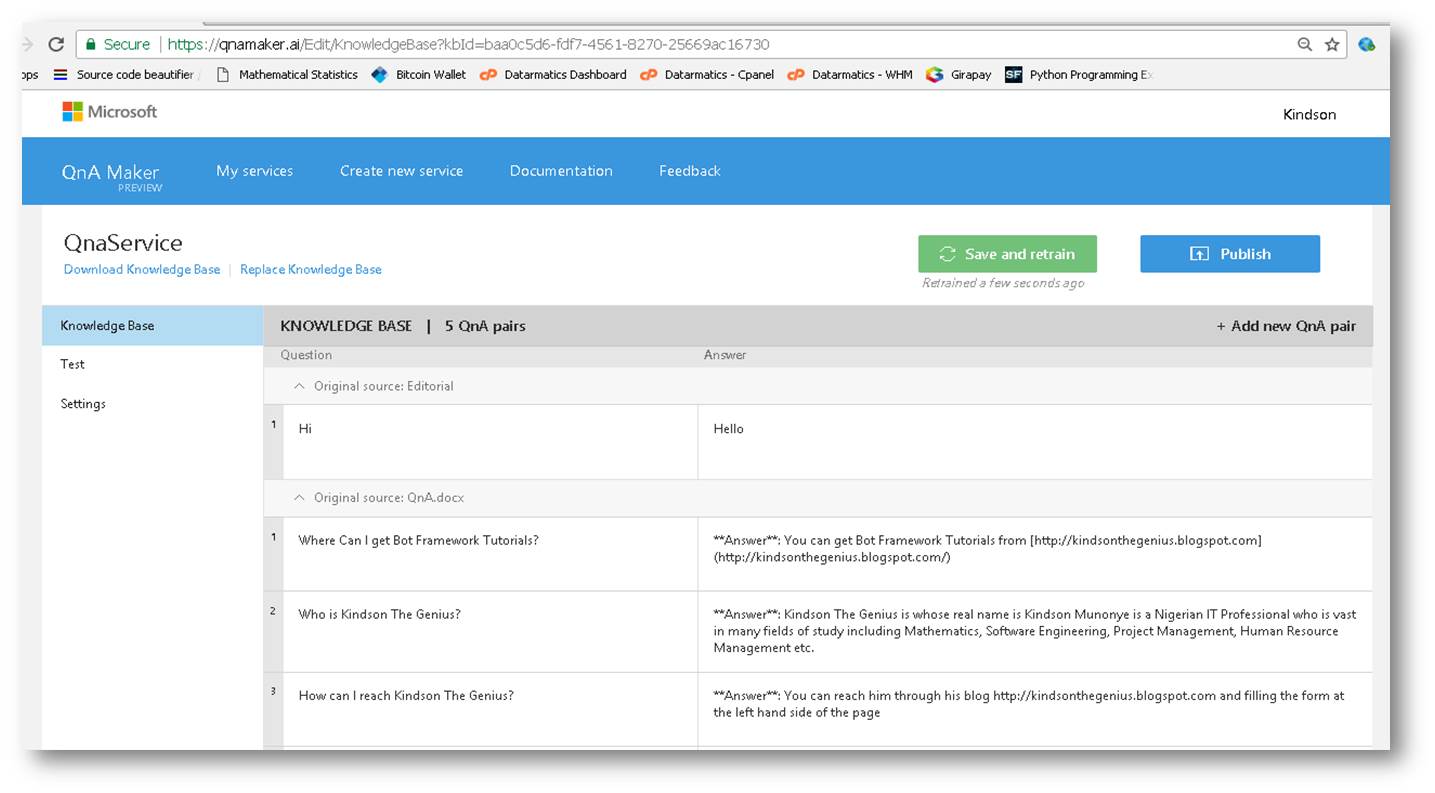The width and height of the screenshot is (1435, 793).
Task: Collapse the Original source: QnA.docx group
Action: 299,497
